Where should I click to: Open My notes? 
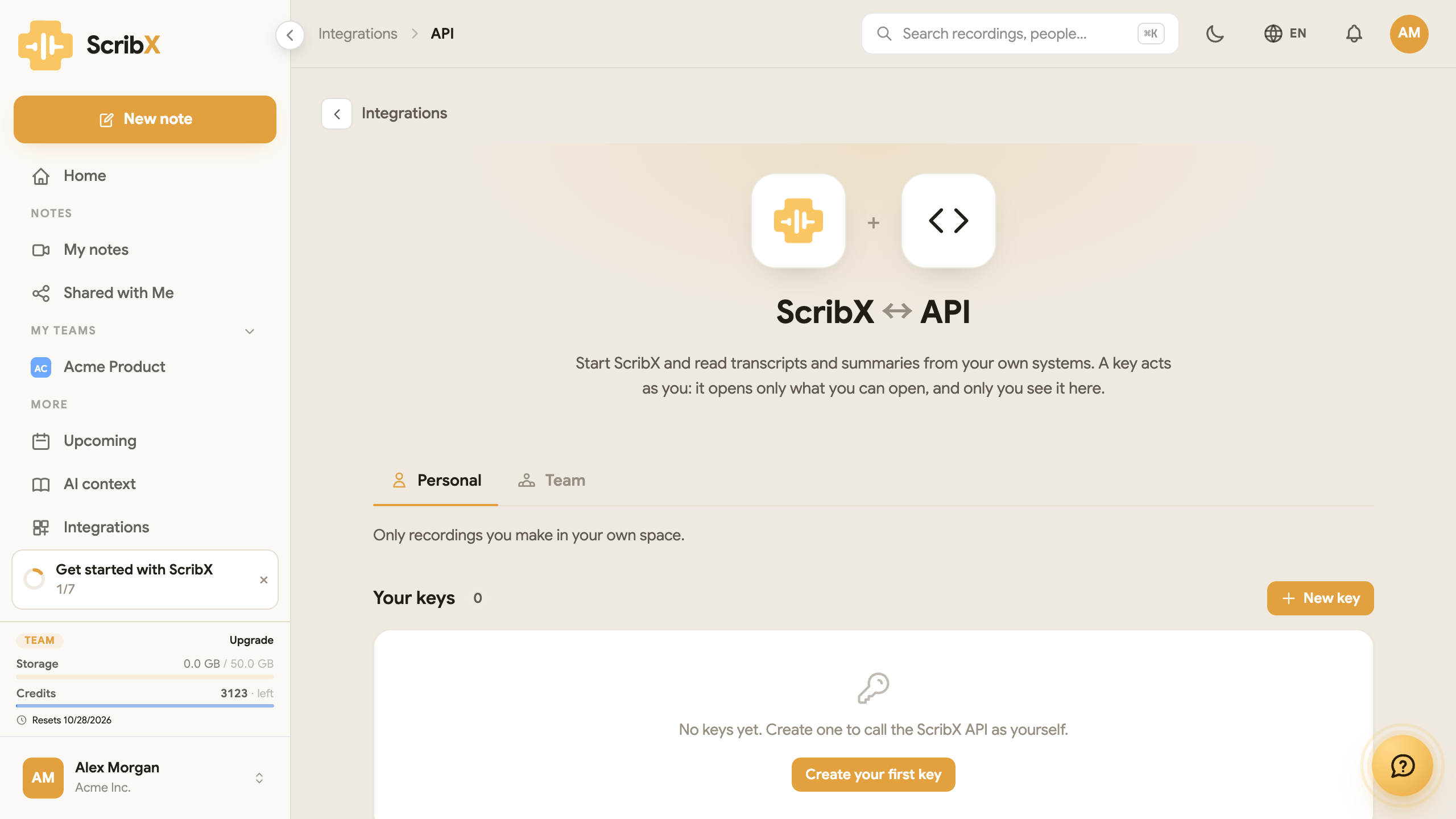[x=145, y=250]
